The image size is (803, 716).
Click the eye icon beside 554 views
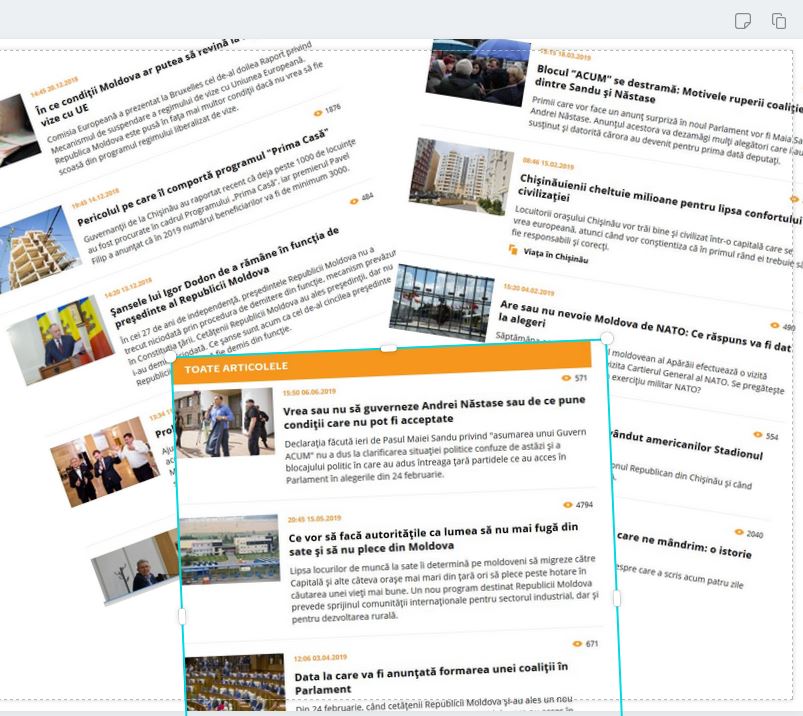coord(758,434)
